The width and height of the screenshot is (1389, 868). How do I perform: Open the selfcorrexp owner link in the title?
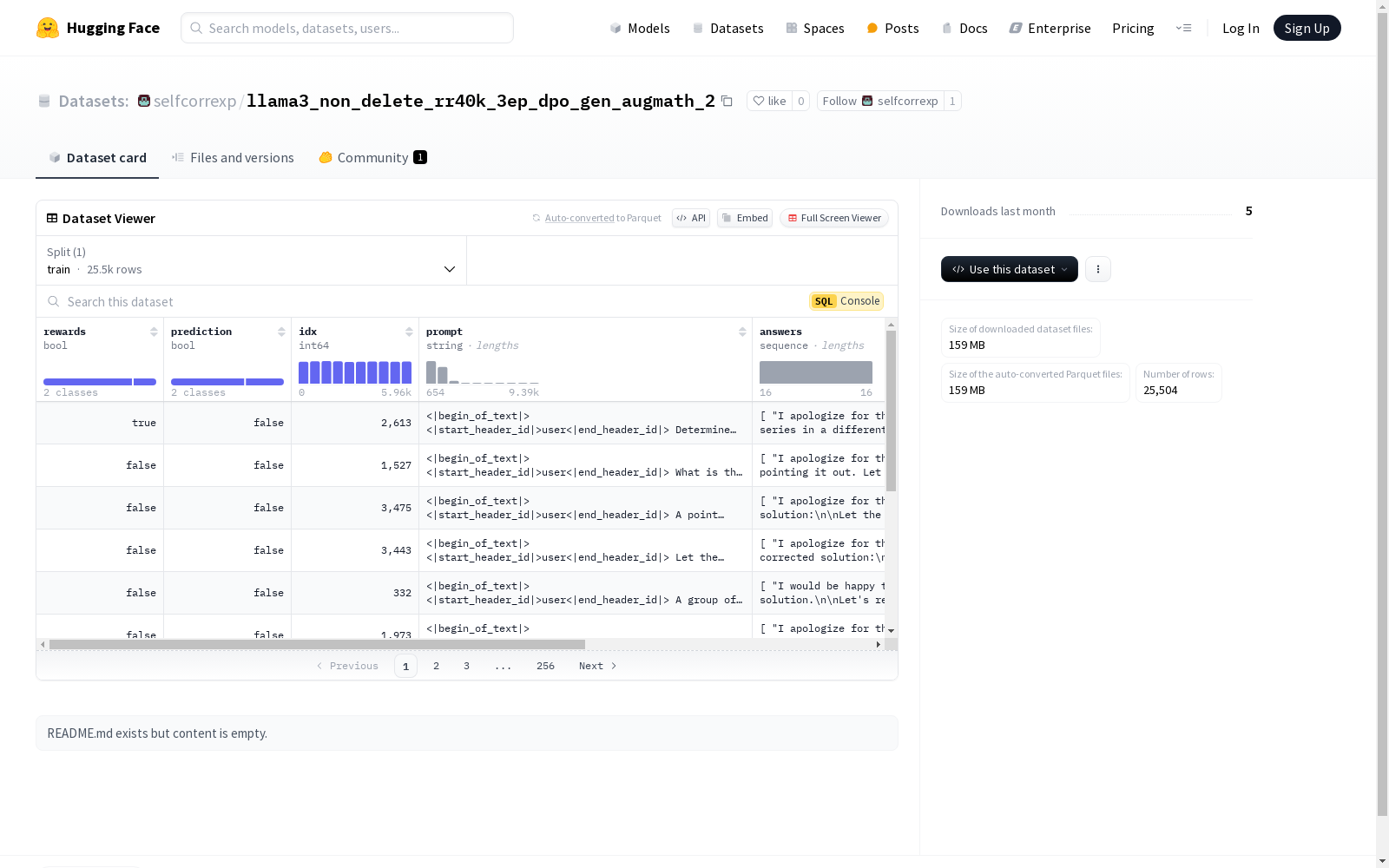[194, 101]
